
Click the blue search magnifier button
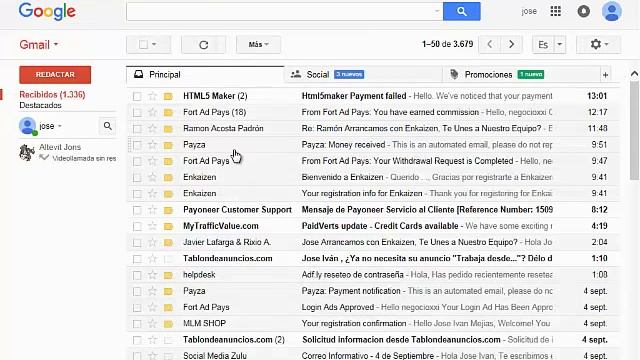pyautogui.click(x=462, y=11)
